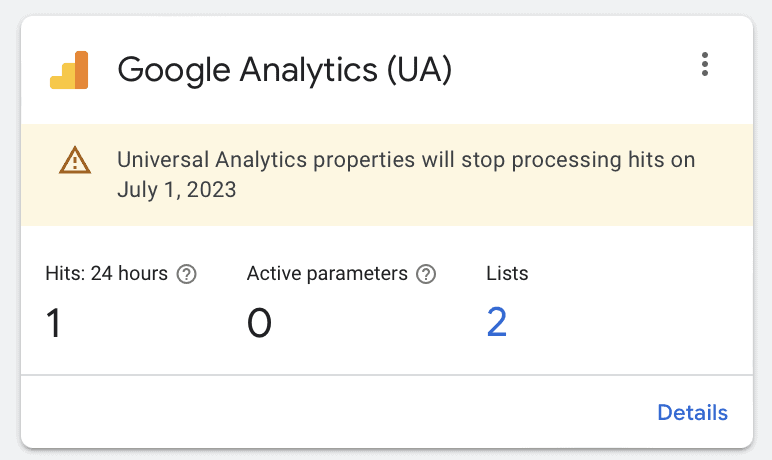Click the hits value 1

[x=53, y=323]
